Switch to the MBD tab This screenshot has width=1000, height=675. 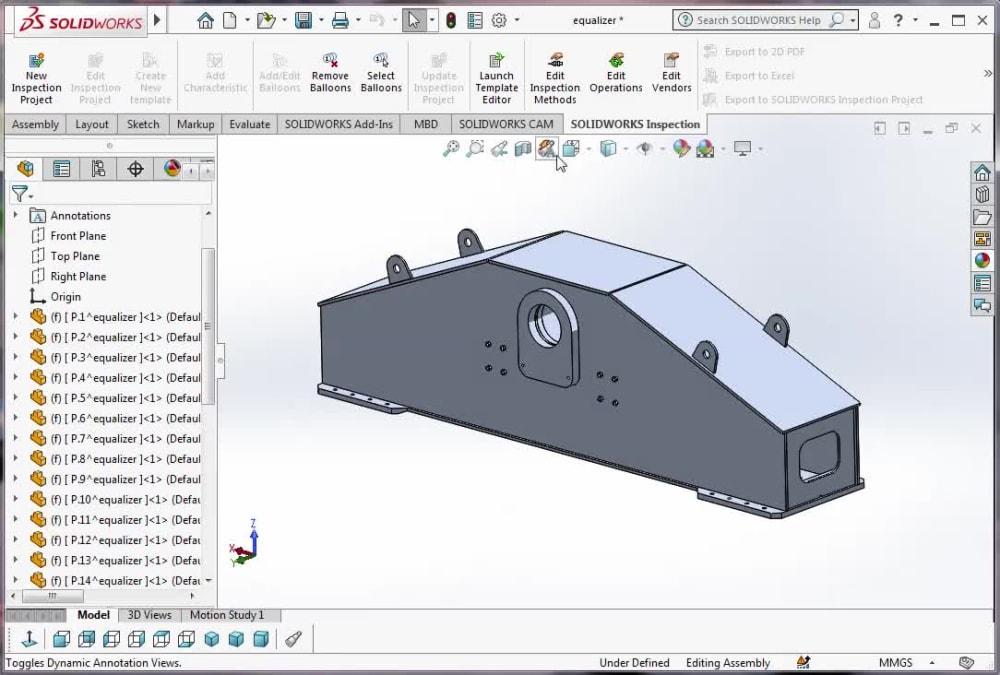(425, 124)
